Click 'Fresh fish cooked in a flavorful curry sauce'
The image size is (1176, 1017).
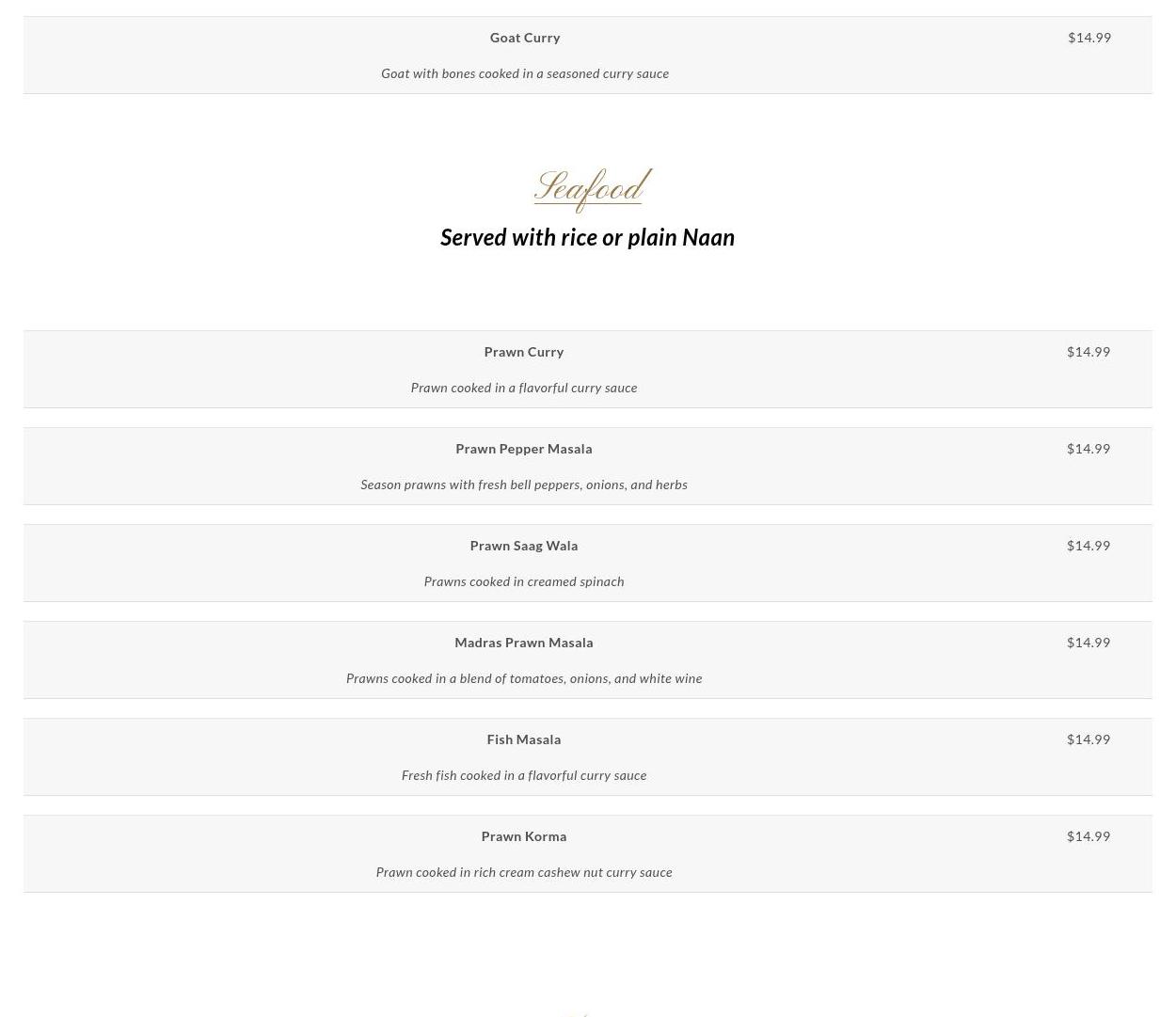[524, 775]
